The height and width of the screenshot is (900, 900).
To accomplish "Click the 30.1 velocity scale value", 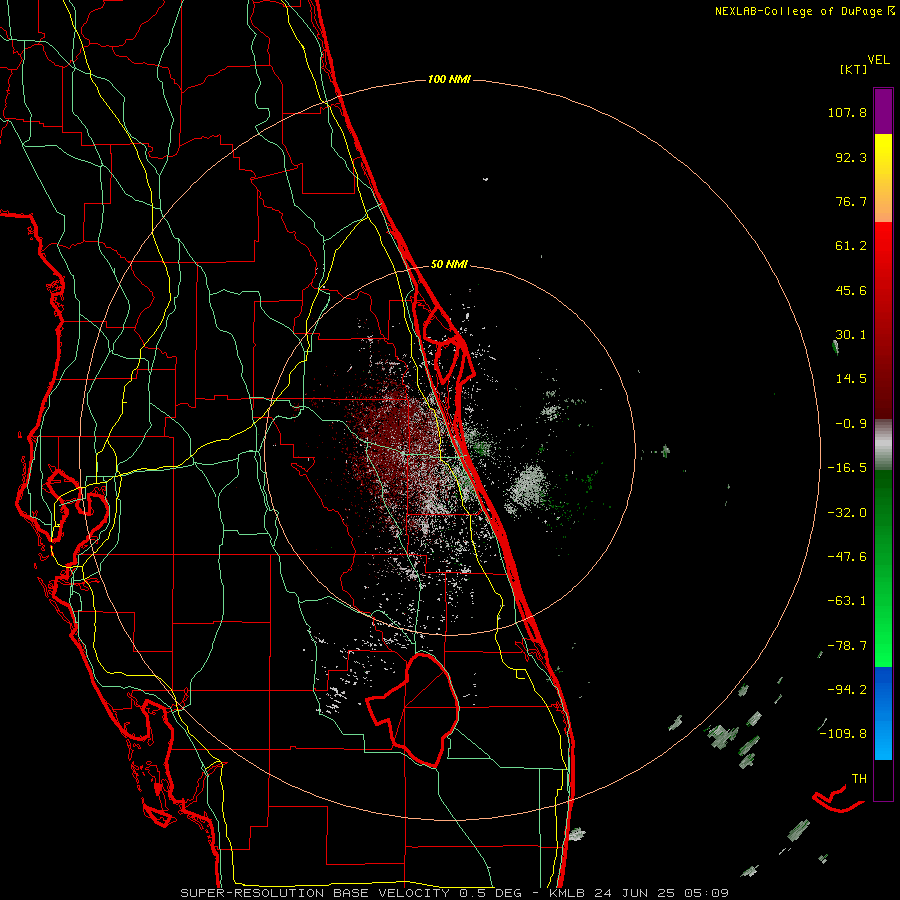I will pos(851,335).
